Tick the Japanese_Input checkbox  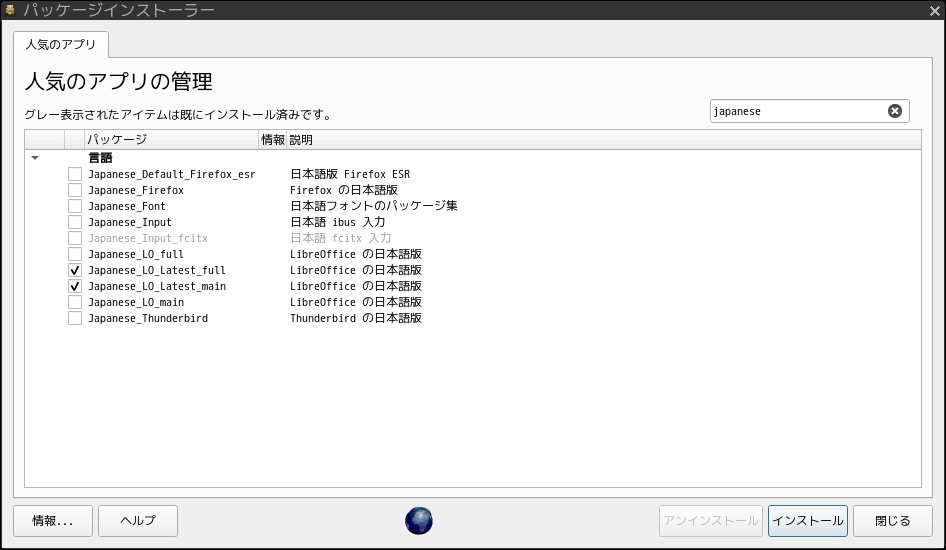[x=75, y=222]
